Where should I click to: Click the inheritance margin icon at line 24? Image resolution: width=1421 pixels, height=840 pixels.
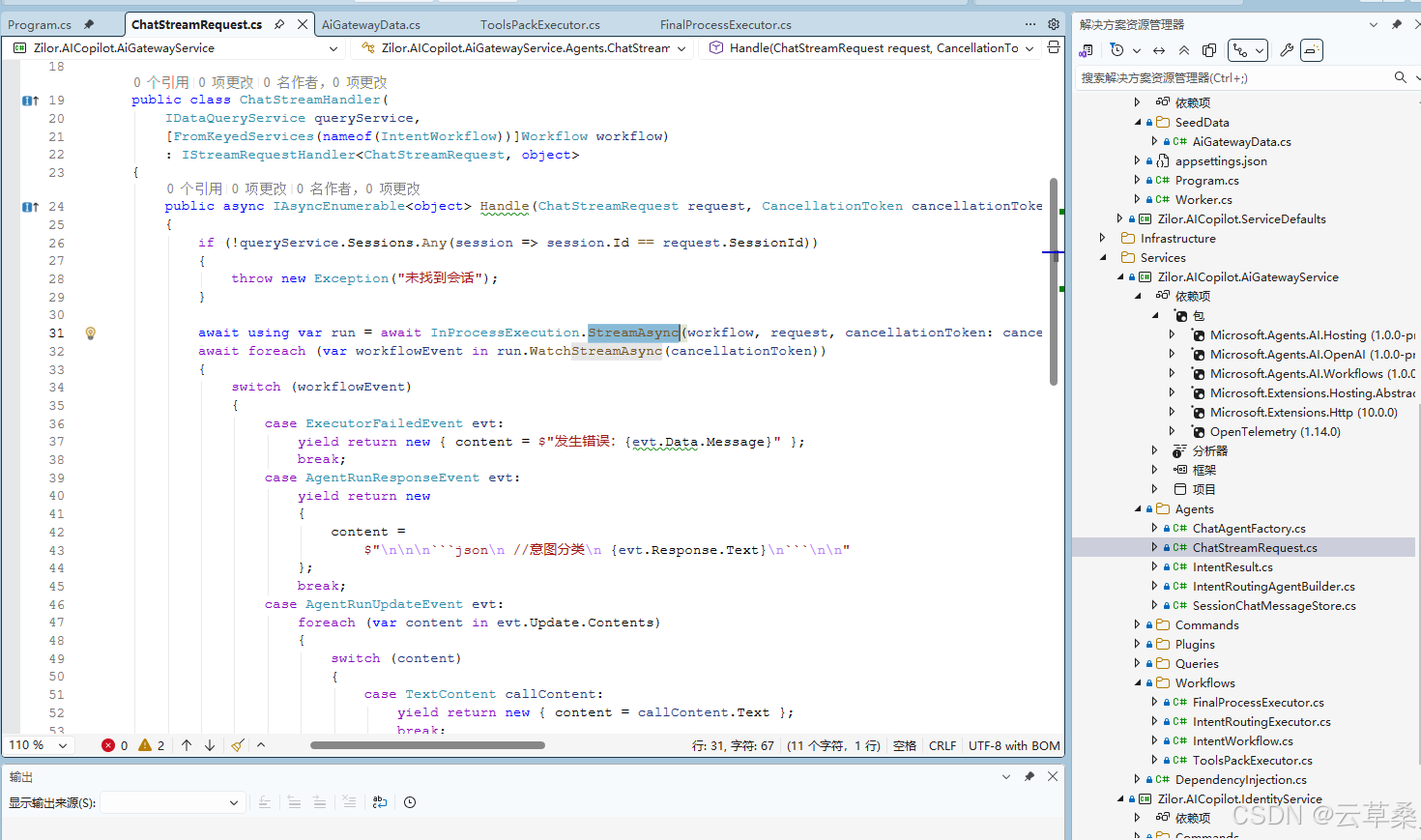coord(30,207)
